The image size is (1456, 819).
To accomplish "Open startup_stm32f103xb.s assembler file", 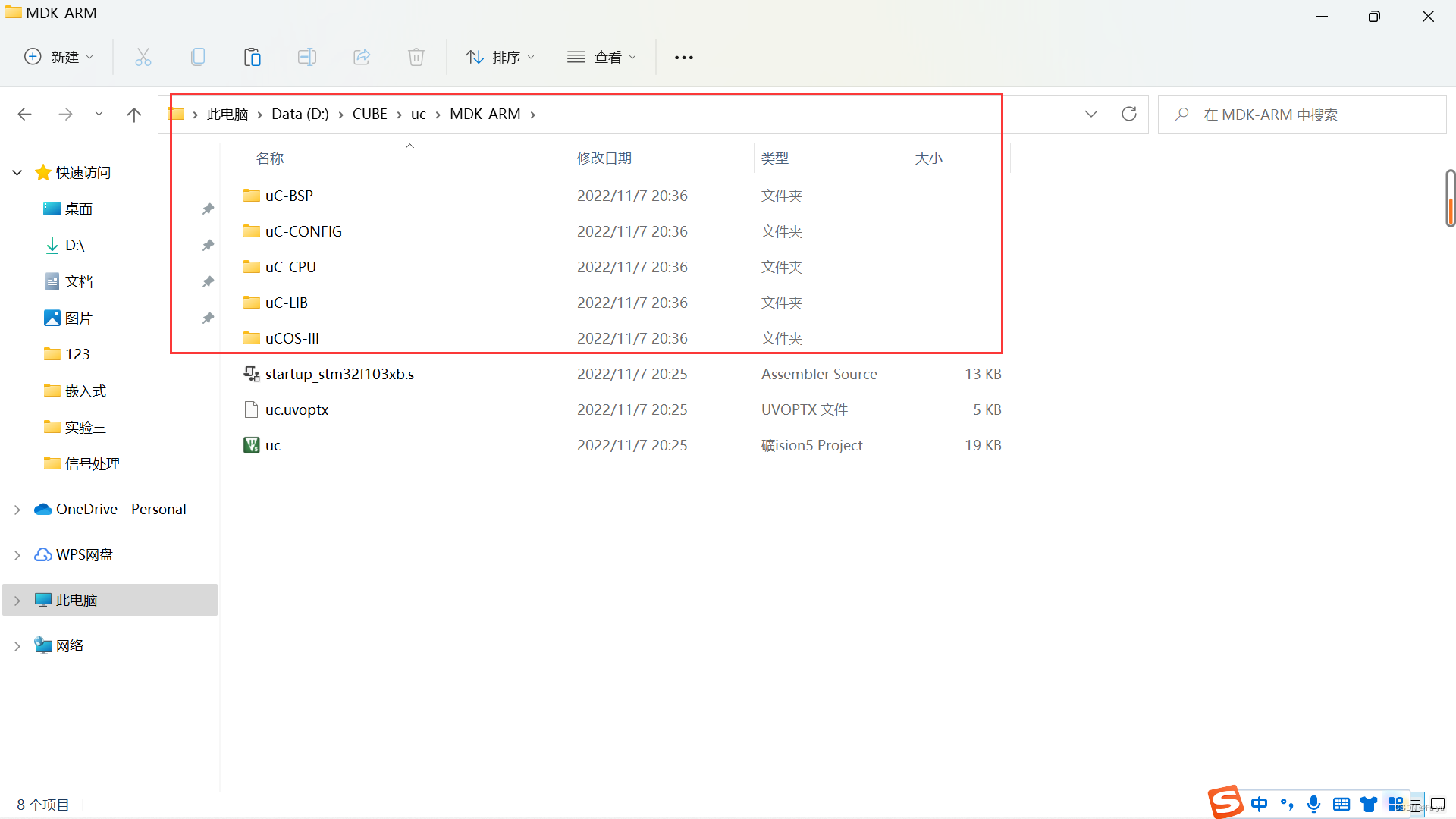I will pos(340,373).
